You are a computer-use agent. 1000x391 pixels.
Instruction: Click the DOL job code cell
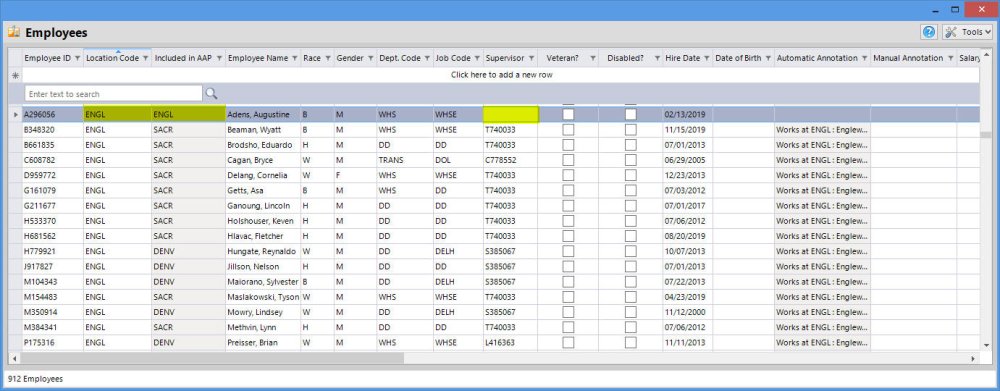[459, 160]
